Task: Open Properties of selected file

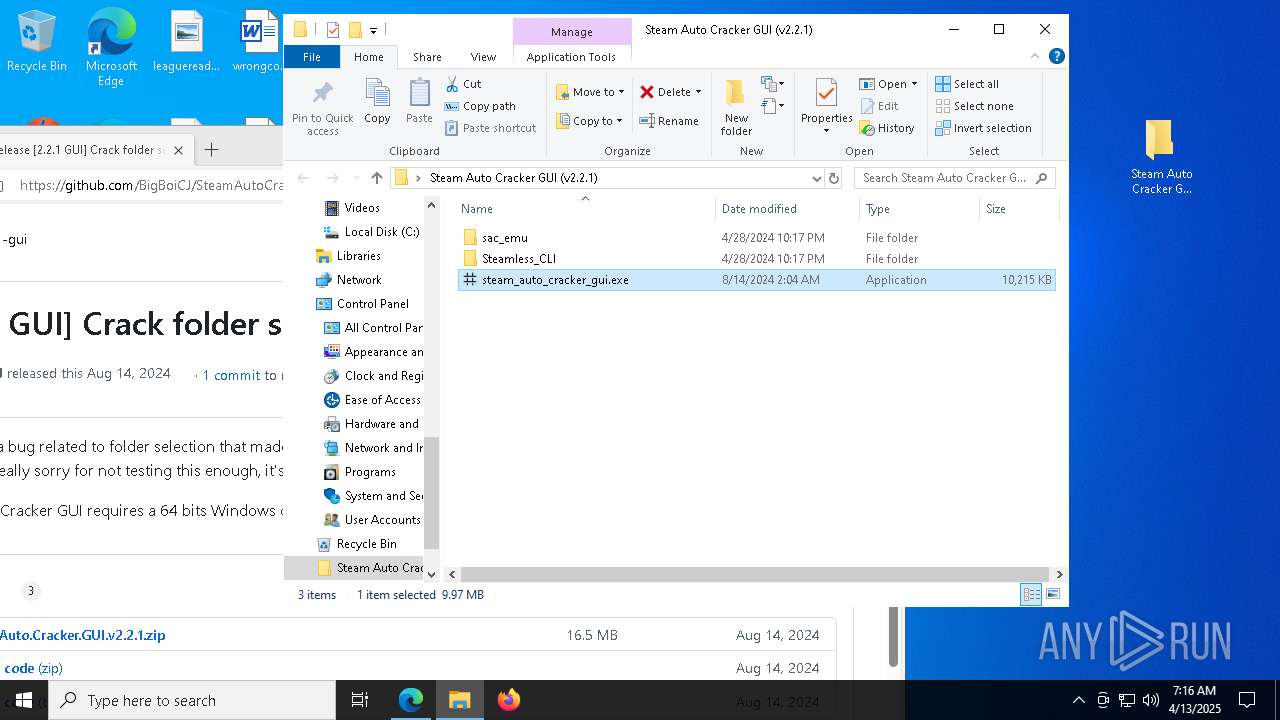Action: (826, 107)
